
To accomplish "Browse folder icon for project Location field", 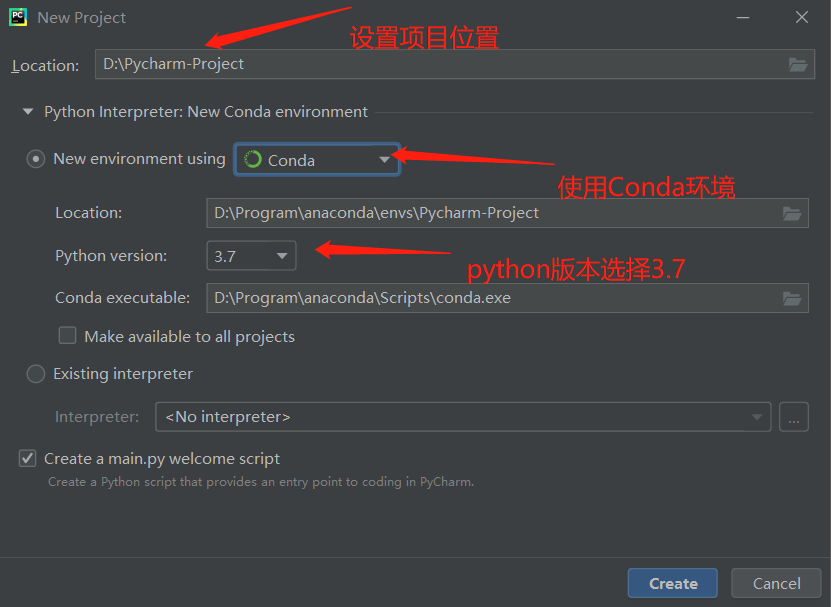I will click(x=798, y=64).
